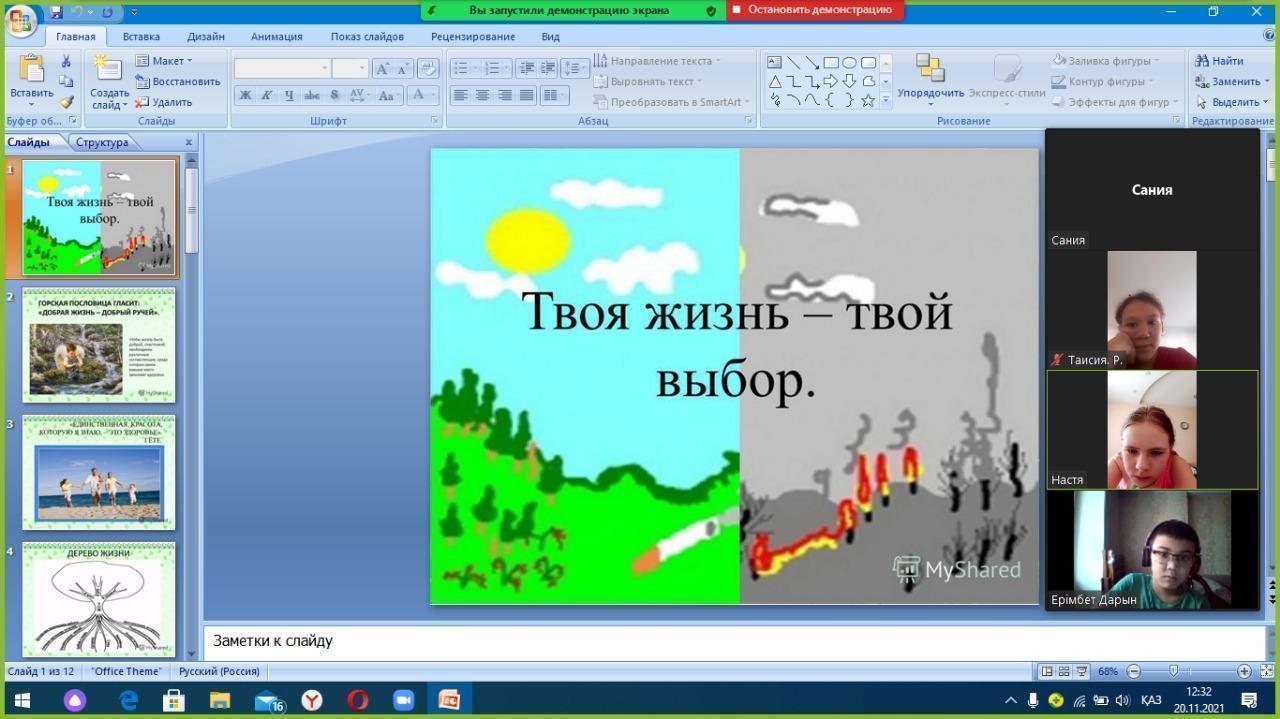This screenshot has height=719, width=1280.
Task: Select the Format Painter brush icon
Action: point(66,102)
